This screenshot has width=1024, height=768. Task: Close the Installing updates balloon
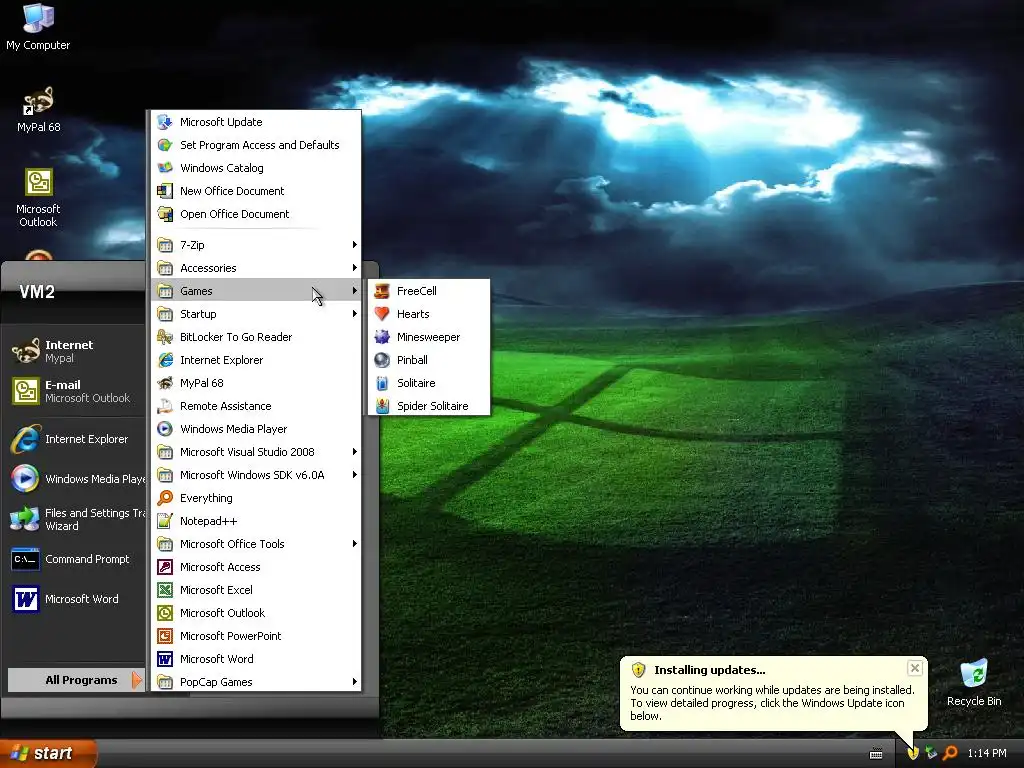[x=915, y=668]
